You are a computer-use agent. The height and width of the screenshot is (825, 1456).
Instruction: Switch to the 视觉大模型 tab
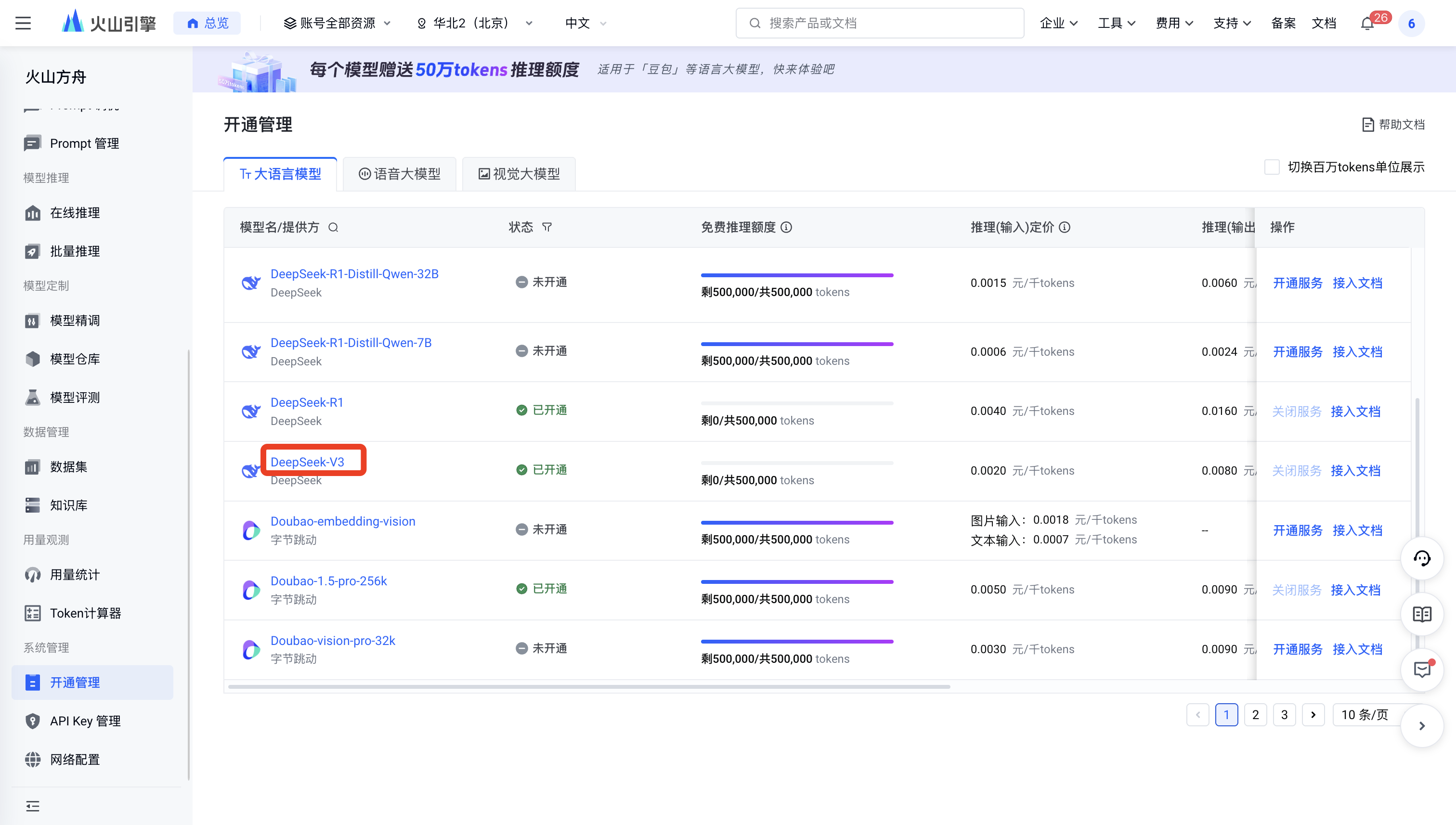[x=519, y=174]
